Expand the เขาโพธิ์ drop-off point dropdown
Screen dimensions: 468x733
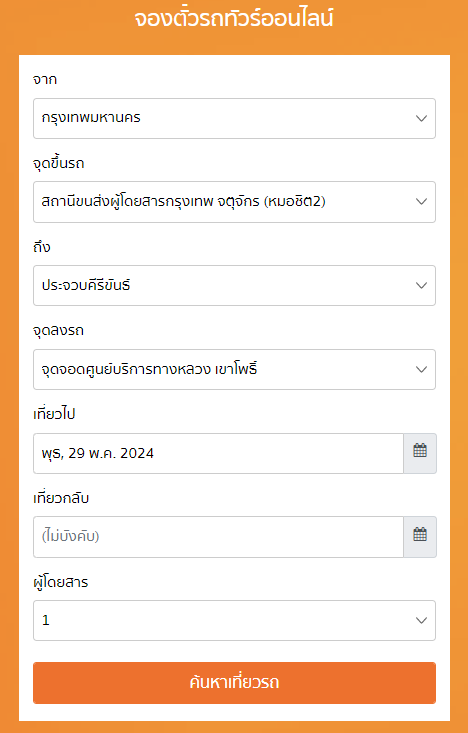pos(234,369)
